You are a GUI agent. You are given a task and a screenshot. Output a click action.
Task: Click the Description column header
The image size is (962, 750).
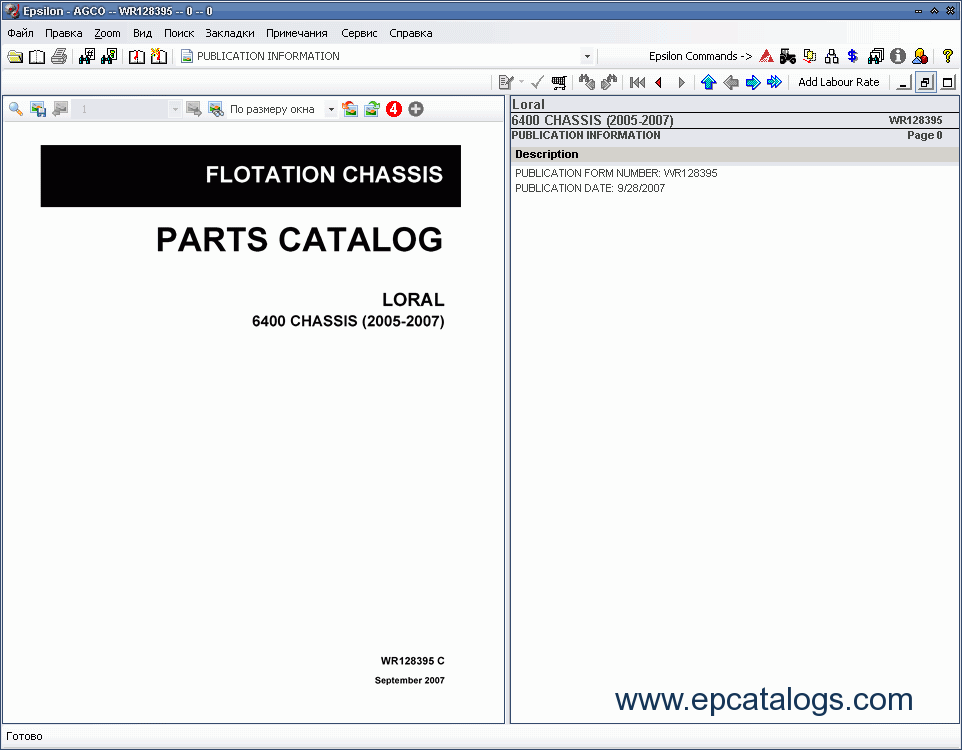coord(734,154)
